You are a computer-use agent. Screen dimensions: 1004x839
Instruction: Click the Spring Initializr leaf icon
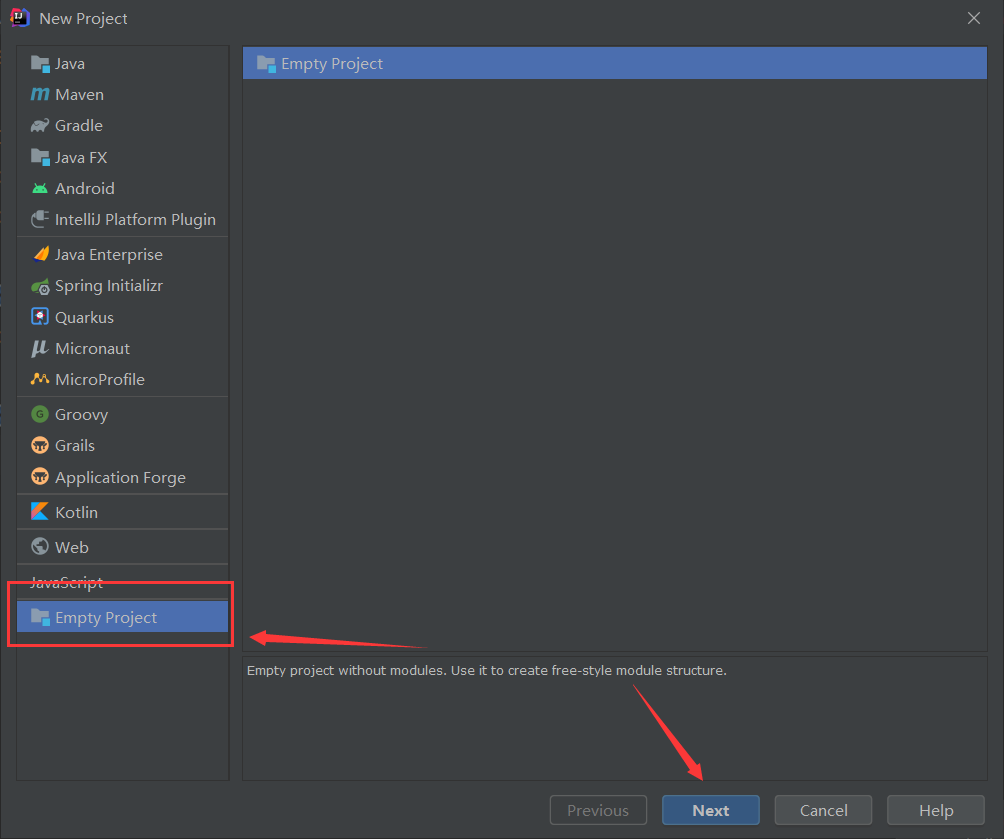click(40, 286)
